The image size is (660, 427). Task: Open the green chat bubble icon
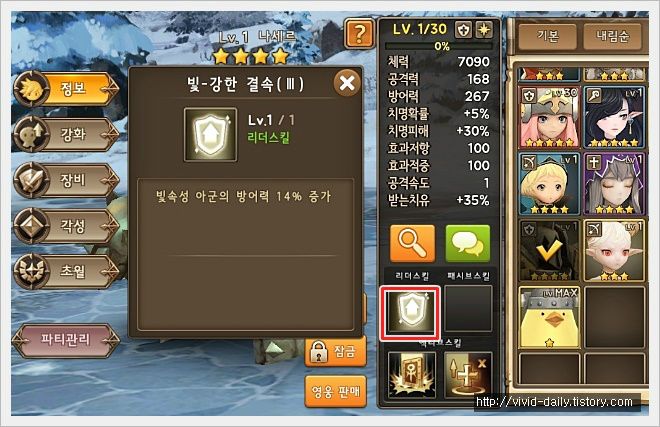(468, 243)
